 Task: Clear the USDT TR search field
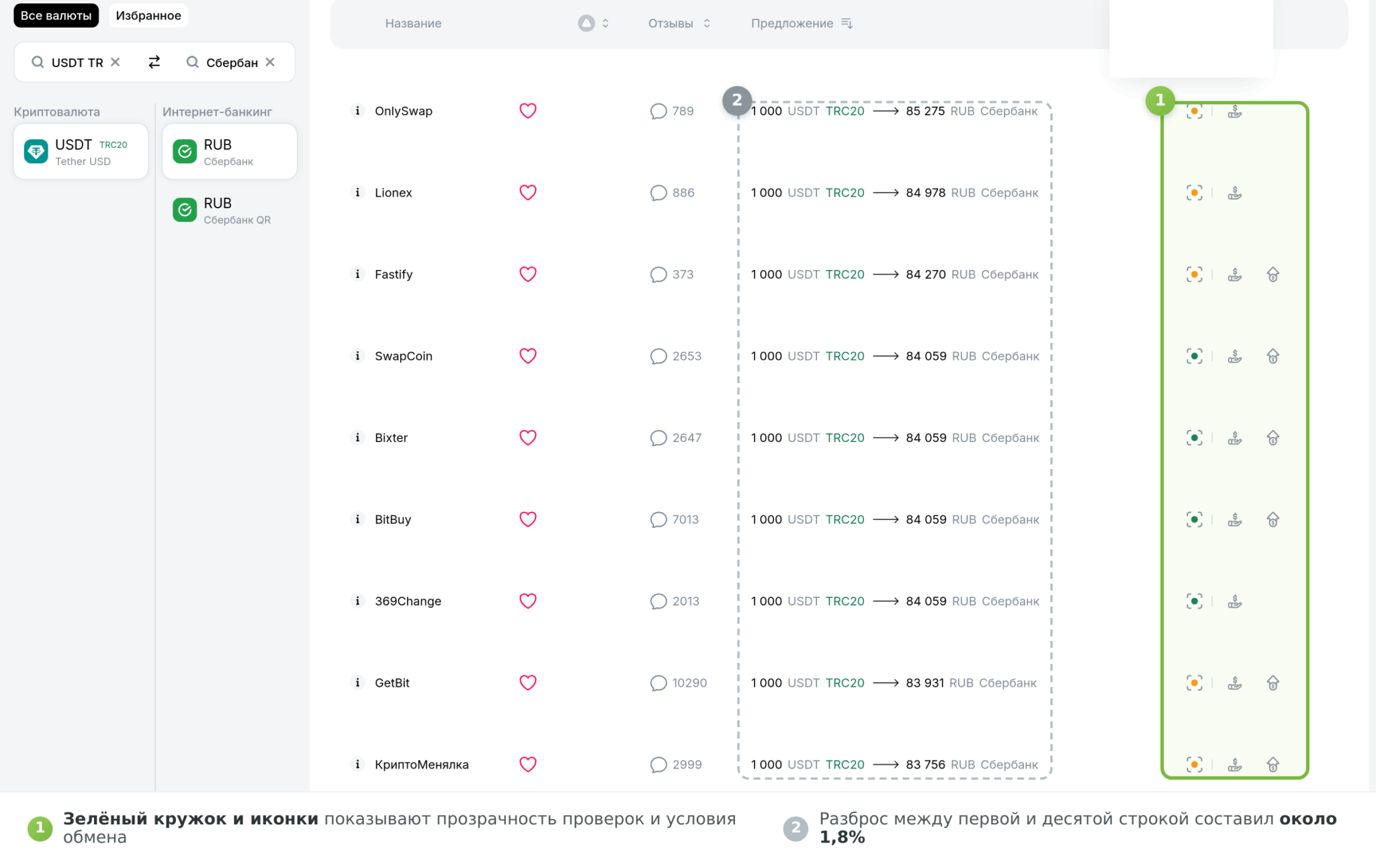116,62
